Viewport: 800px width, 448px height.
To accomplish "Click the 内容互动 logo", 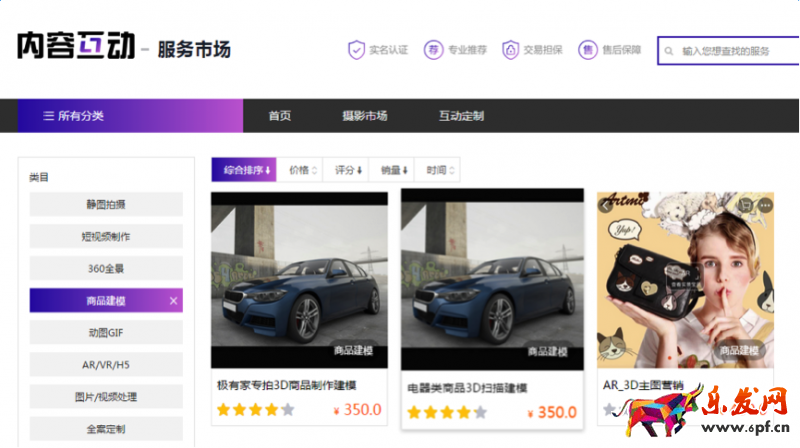I will [x=76, y=46].
